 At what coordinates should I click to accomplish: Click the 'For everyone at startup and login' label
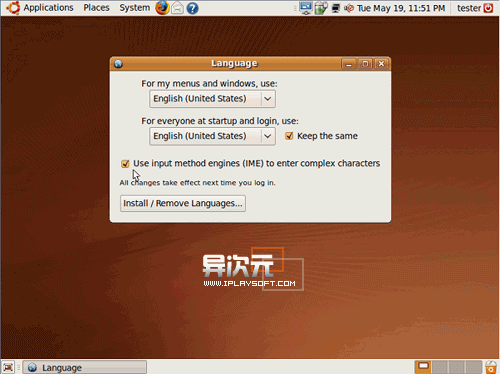pyautogui.click(x=220, y=121)
